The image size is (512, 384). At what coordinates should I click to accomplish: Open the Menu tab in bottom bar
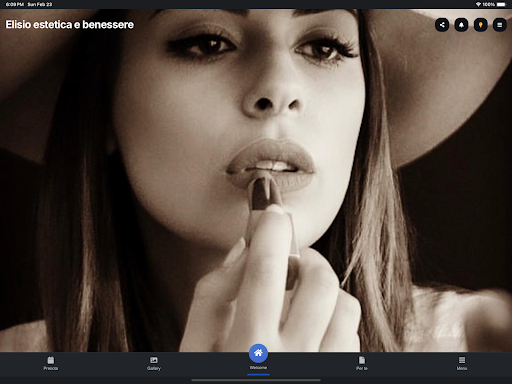pyautogui.click(x=462, y=363)
